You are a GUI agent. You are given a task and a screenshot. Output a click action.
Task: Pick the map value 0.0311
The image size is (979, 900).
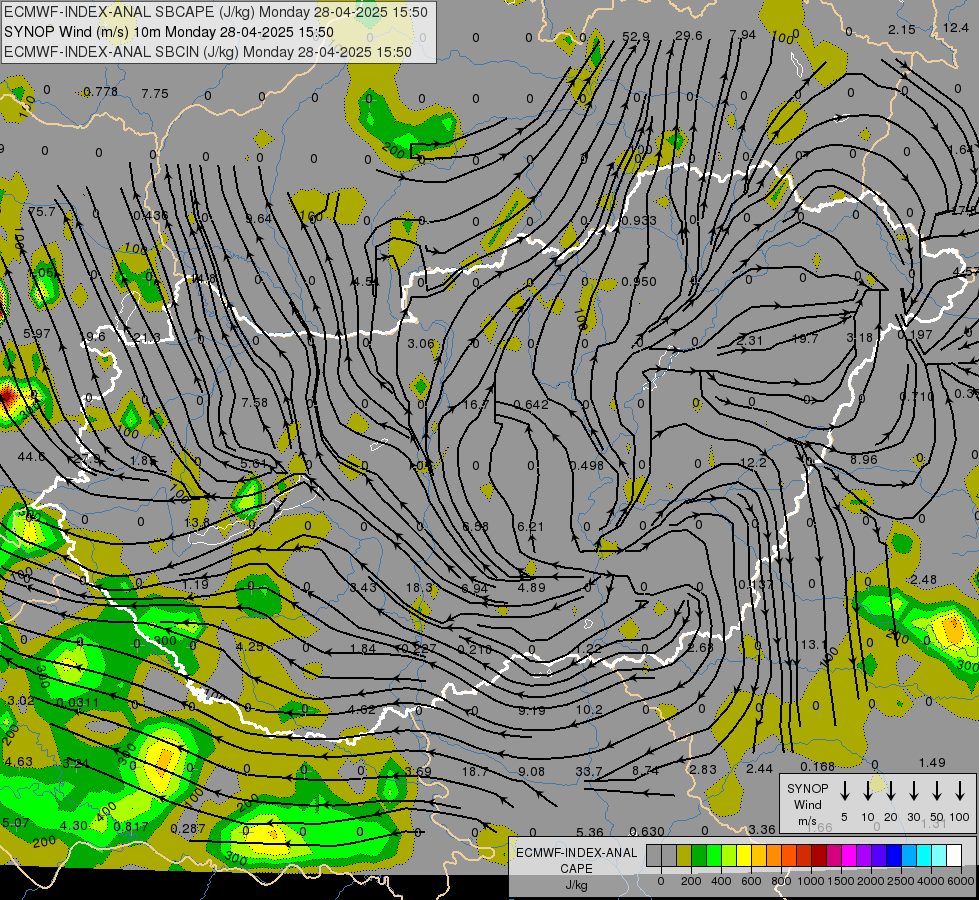(x=77, y=703)
